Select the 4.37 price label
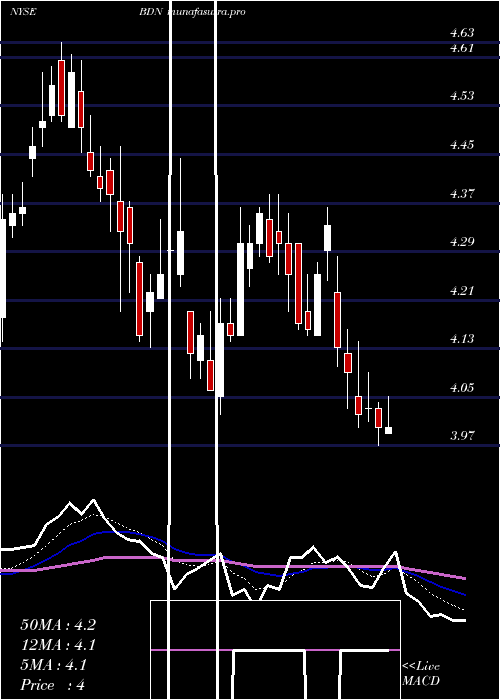This screenshot has width=500, height=700. point(462,193)
